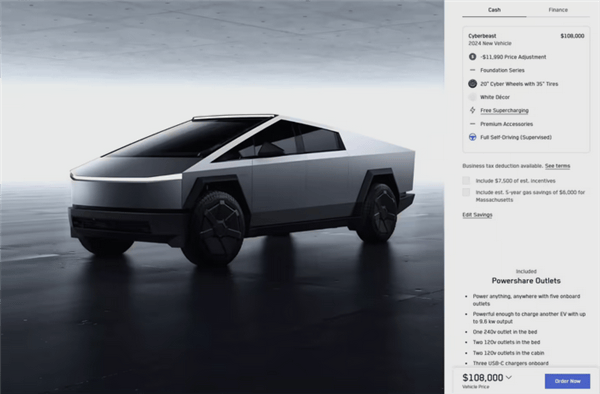The image size is (600, 394).
Task: Open the See terms link
Action: tap(558, 166)
